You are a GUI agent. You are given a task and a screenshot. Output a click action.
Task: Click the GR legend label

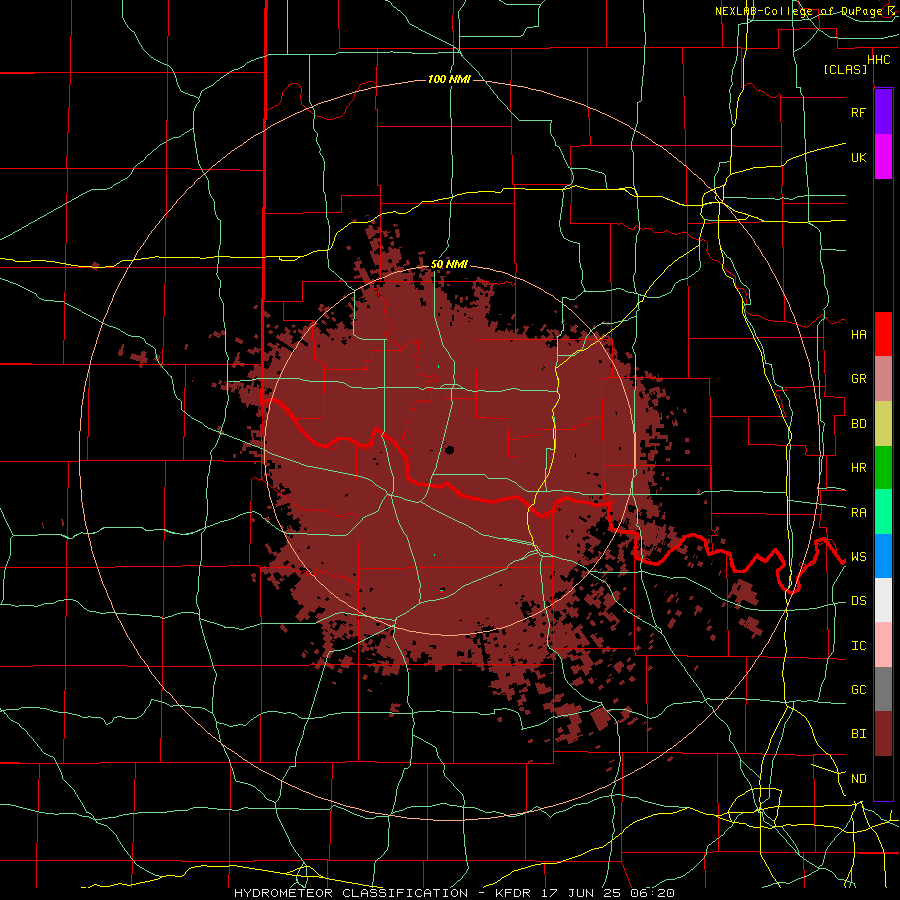click(859, 379)
